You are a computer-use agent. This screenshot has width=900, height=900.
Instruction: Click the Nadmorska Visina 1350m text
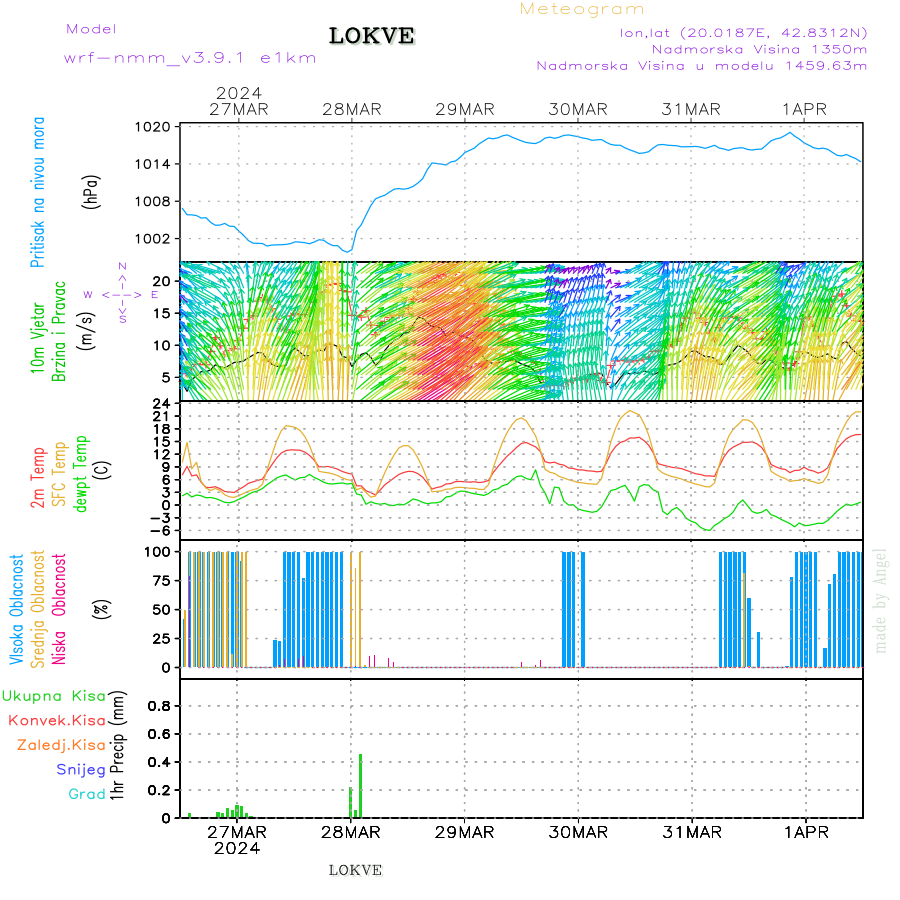(x=759, y=49)
